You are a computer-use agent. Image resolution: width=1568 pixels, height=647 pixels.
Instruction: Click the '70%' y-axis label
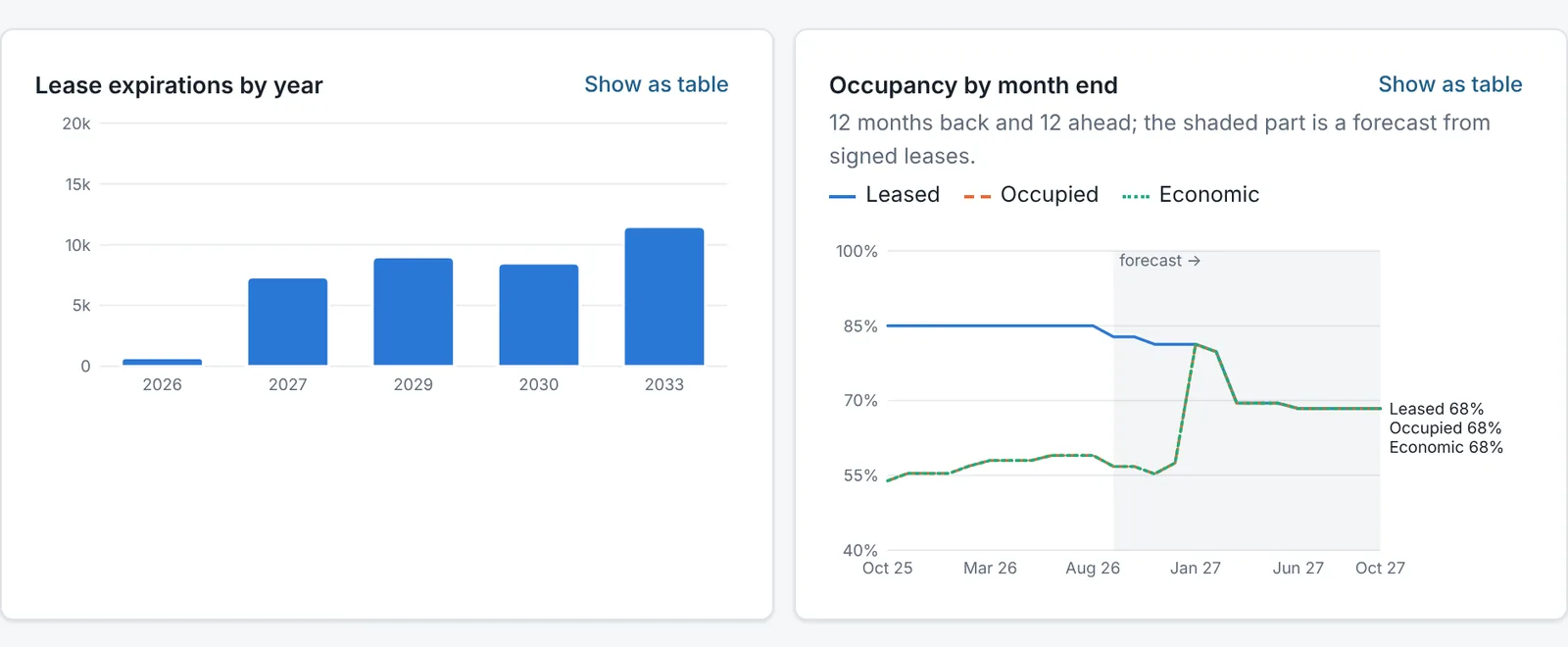pos(860,400)
